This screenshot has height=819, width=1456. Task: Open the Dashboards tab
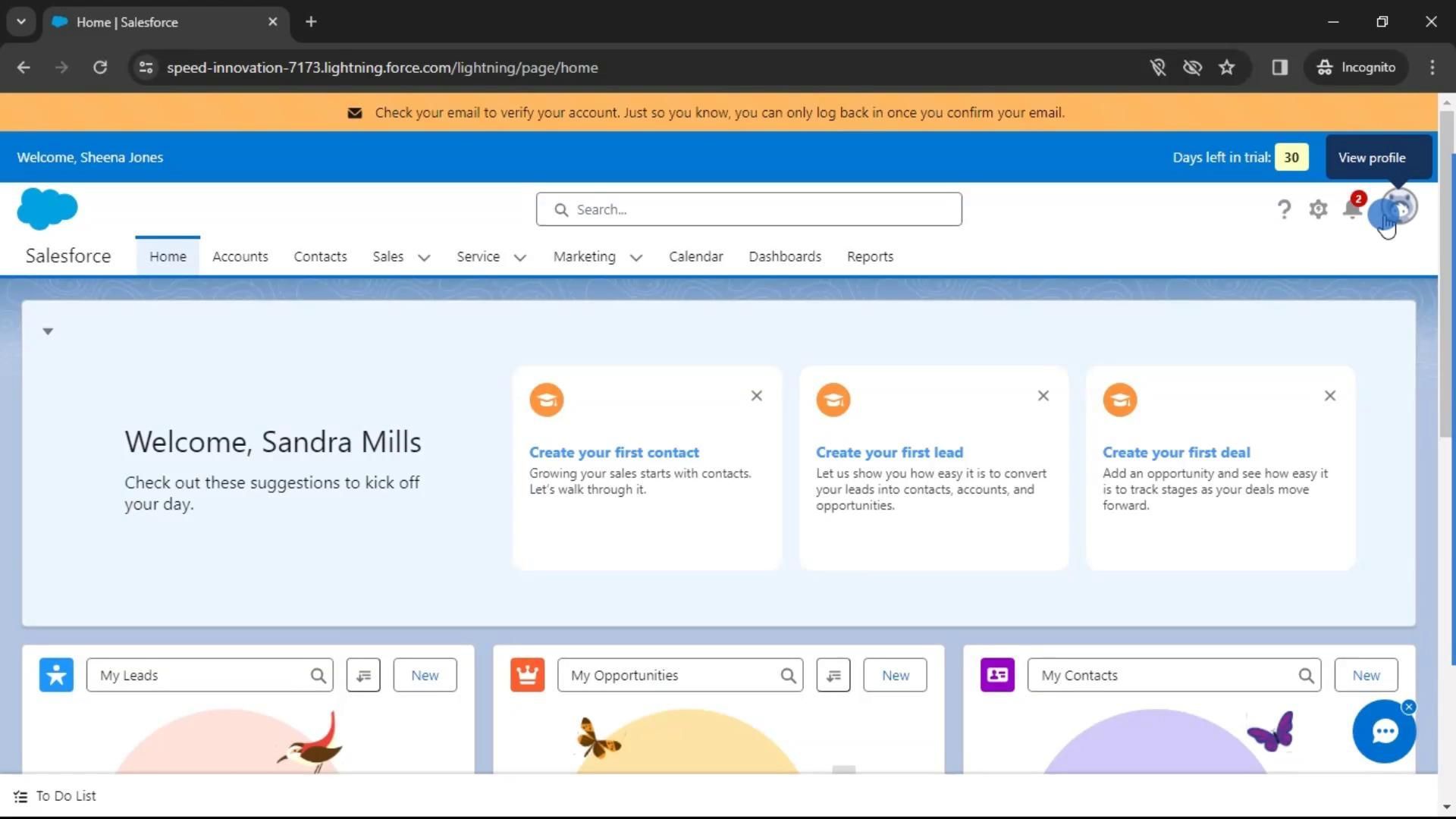(784, 256)
